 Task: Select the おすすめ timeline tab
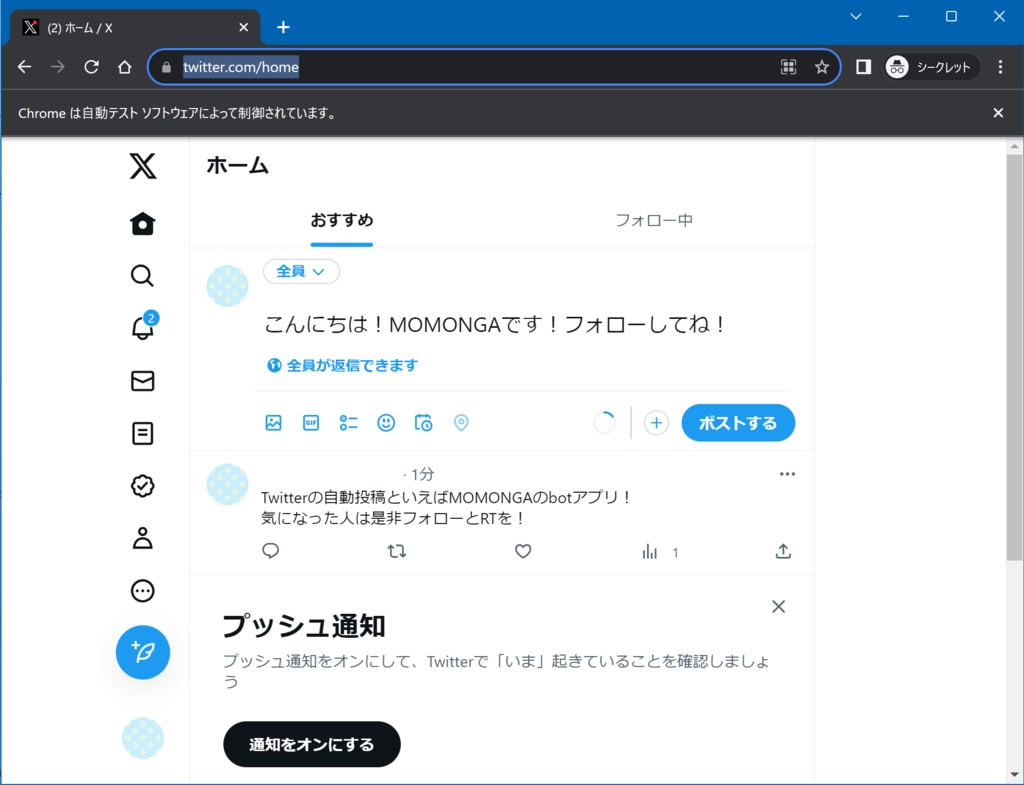click(341, 220)
